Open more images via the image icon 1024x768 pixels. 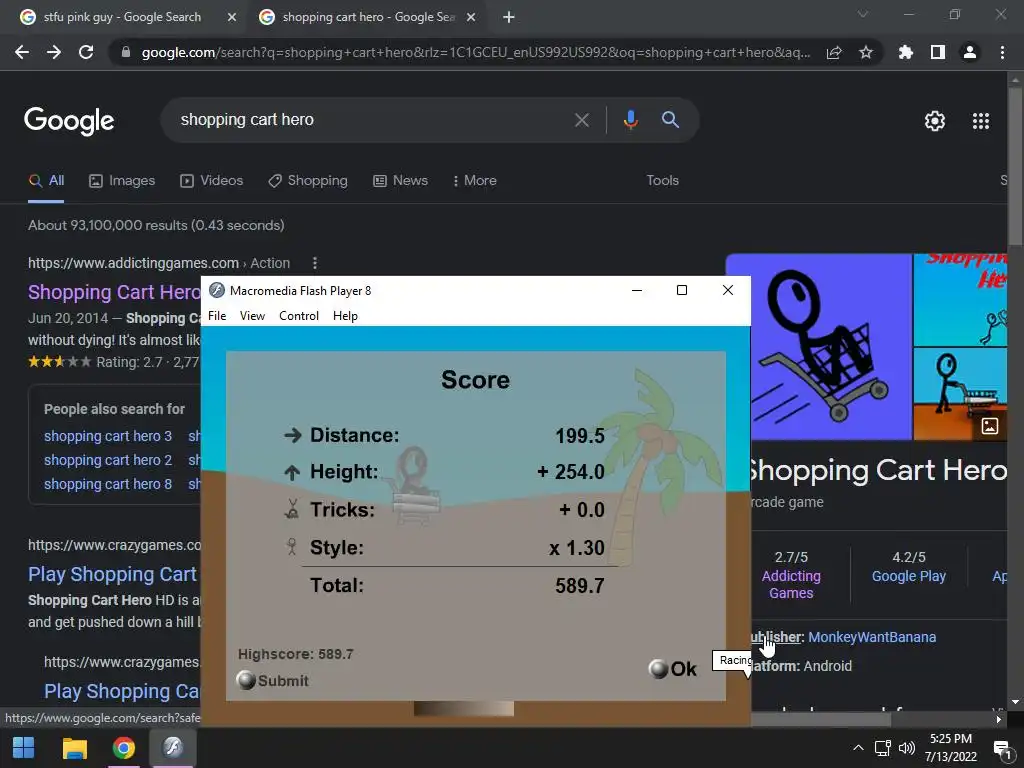point(989,426)
